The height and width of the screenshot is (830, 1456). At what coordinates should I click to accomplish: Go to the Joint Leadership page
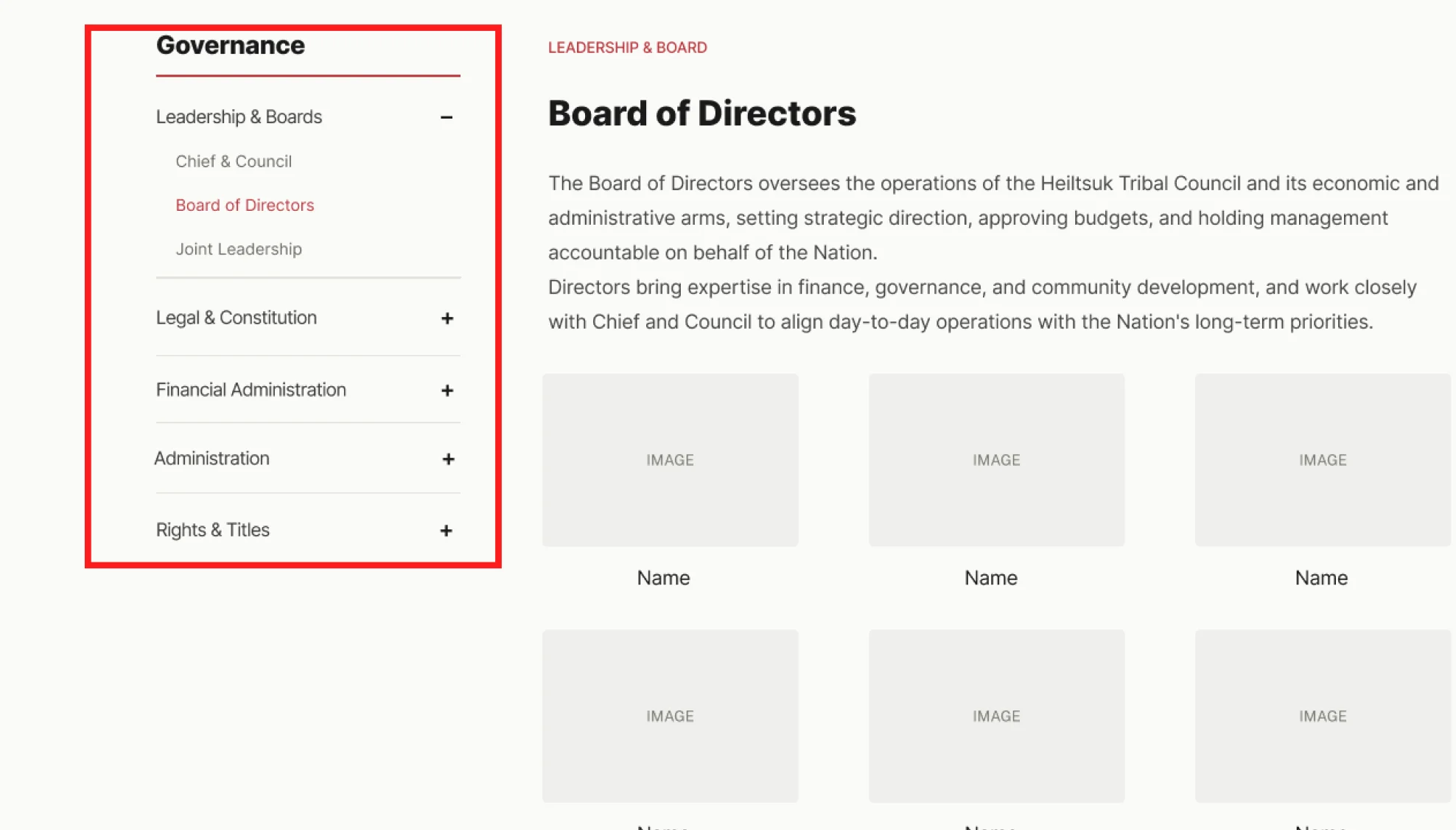(x=239, y=249)
